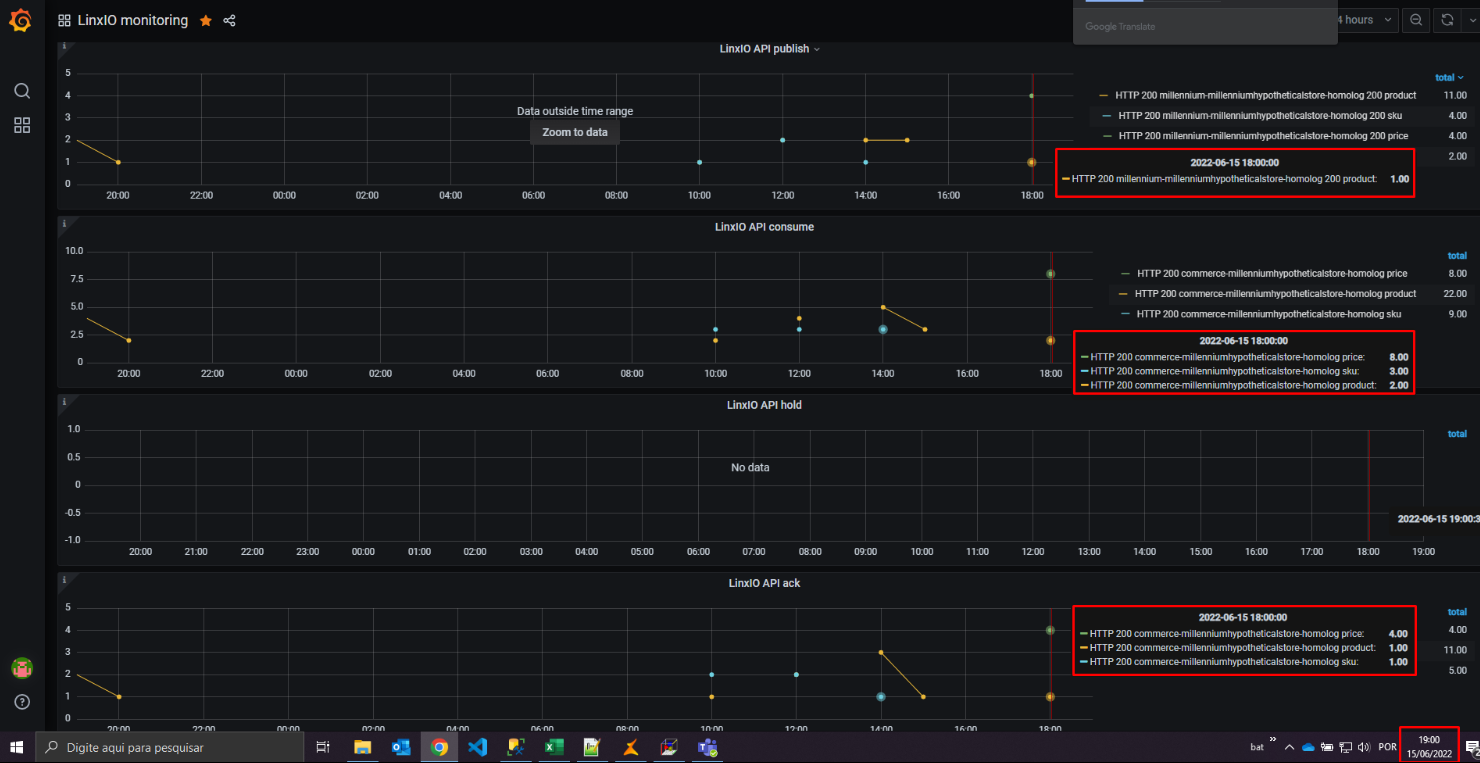Open the time range picker dropdown
Viewport: 1480px width, 763px height.
click(1367, 20)
